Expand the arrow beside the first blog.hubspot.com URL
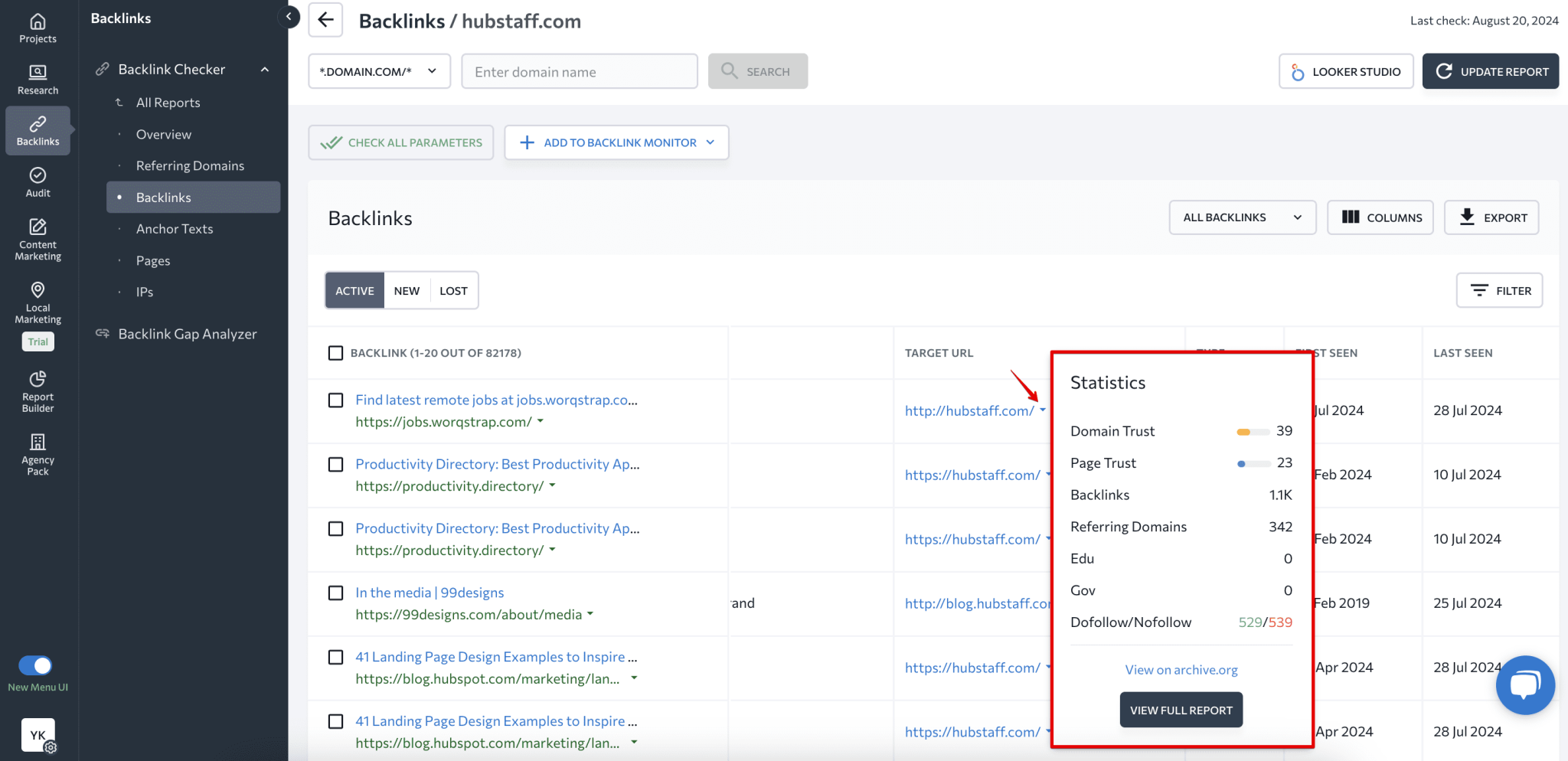Viewport: 1568px width, 761px height. click(x=634, y=678)
